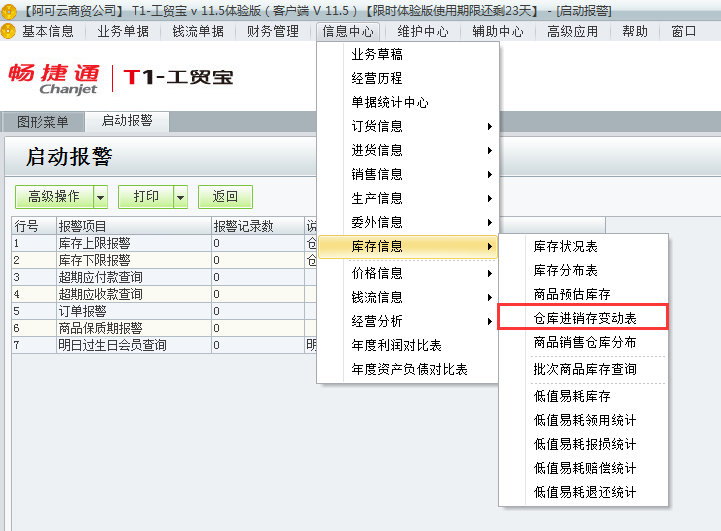
Task: Open the 钱流单据 menu
Action: coord(198,31)
